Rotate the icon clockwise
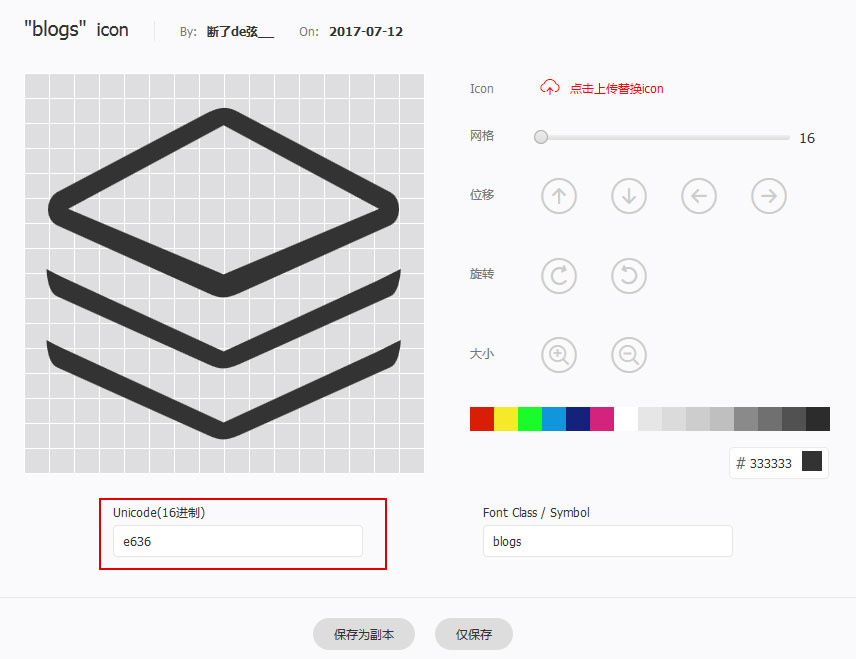Image resolution: width=856 pixels, height=659 pixels. pos(558,276)
